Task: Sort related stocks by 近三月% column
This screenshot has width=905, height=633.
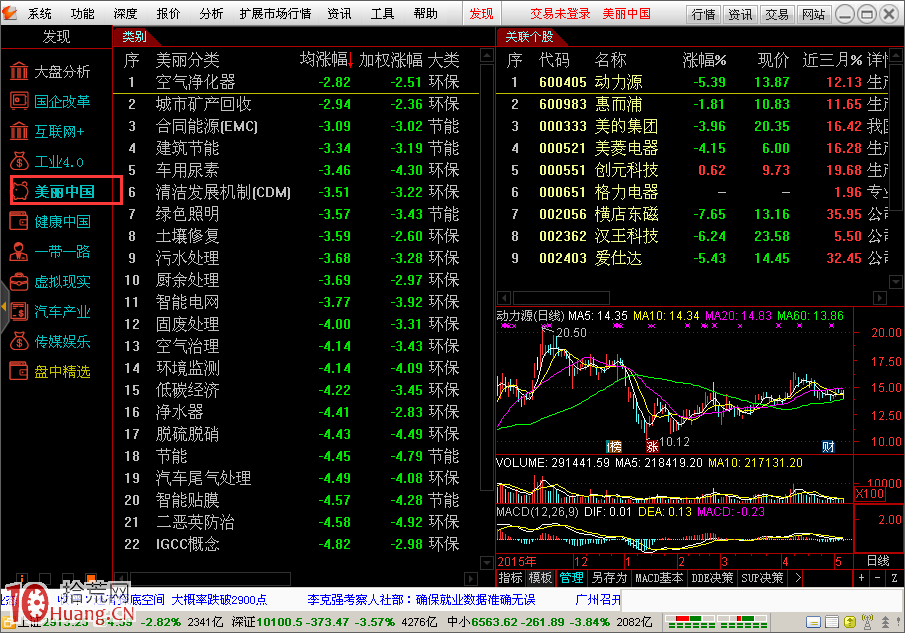Action: coord(832,60)
